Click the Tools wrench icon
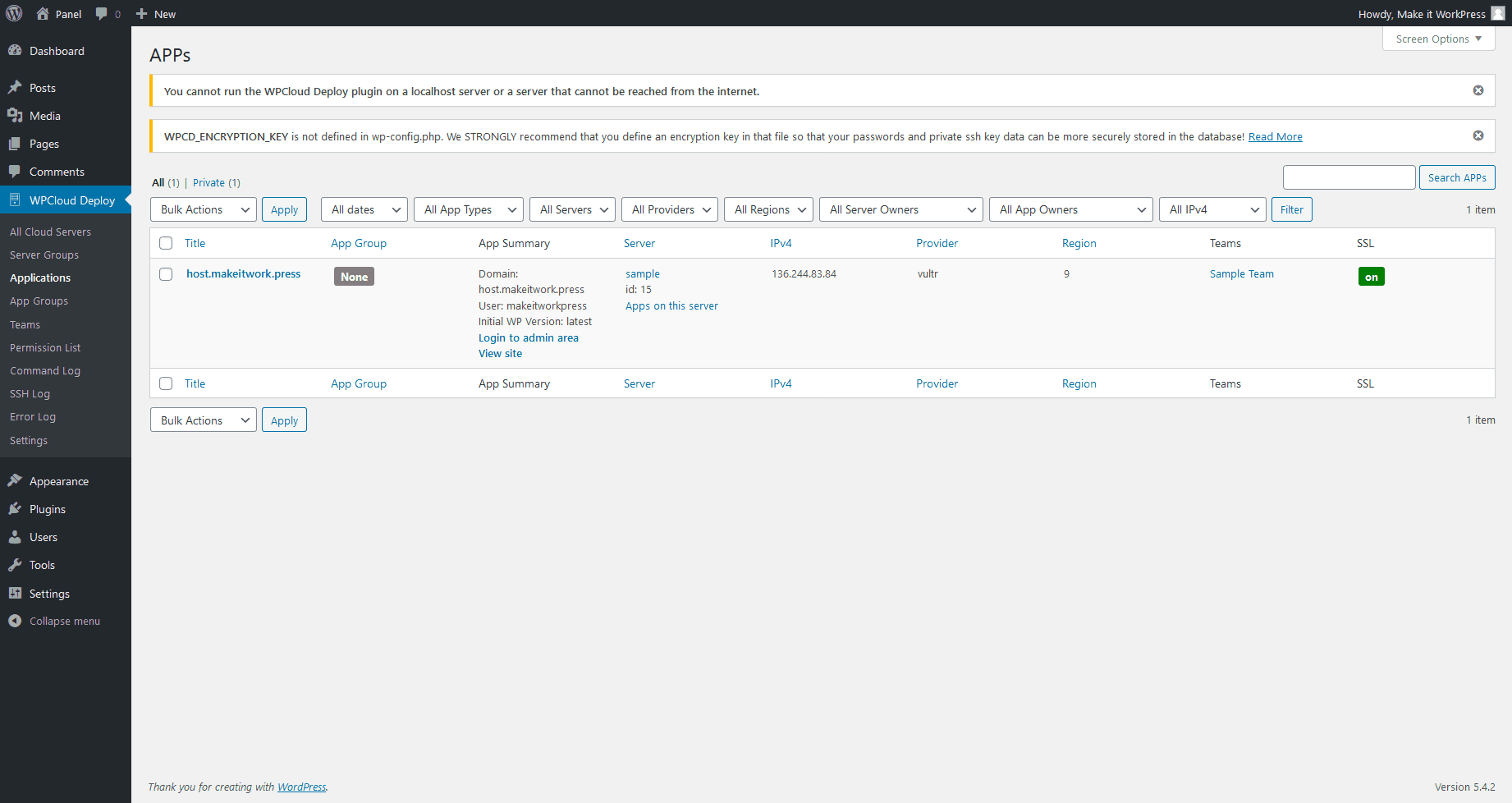 15,564
